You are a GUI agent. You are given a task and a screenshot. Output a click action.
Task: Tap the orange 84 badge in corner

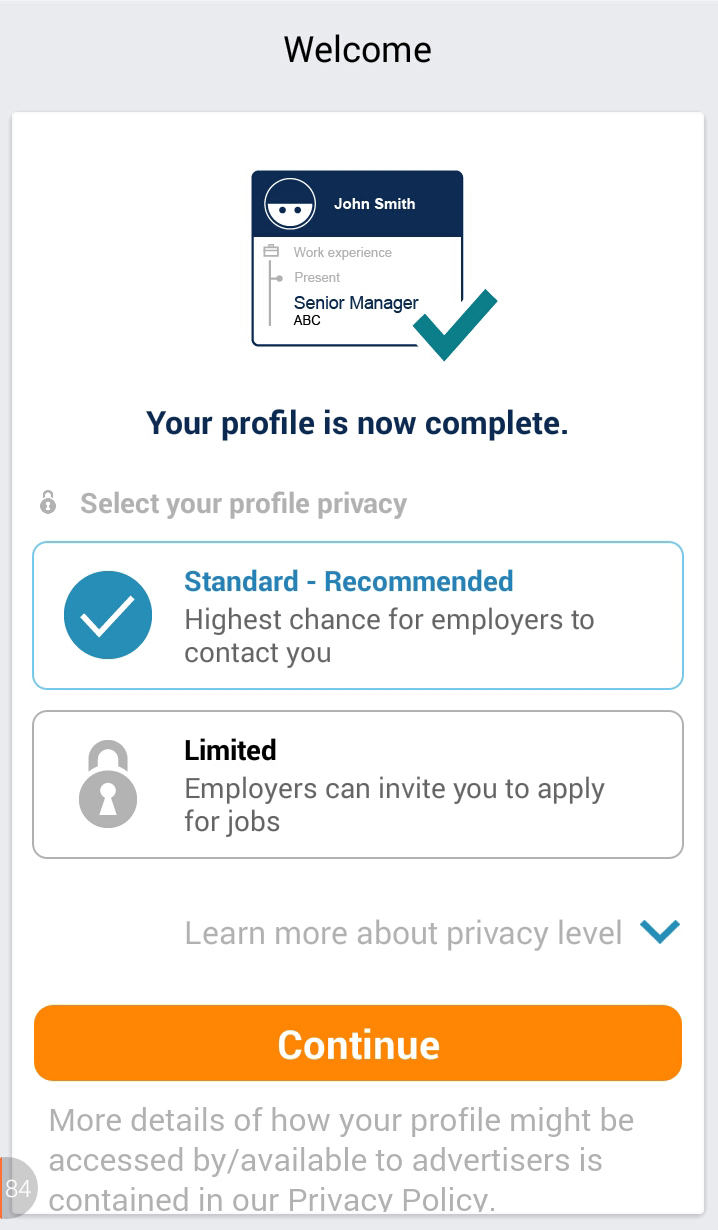18,1188
